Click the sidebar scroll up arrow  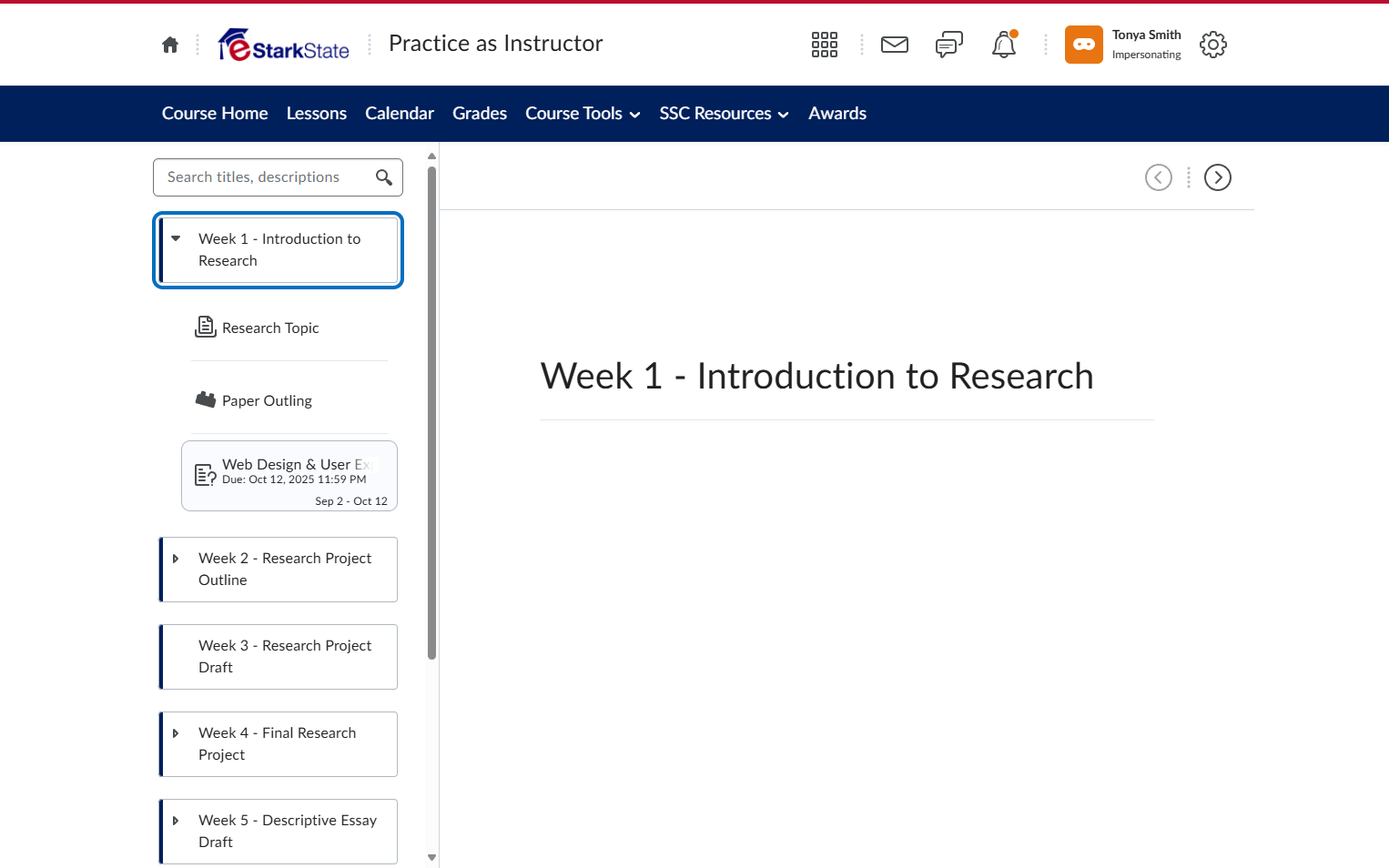point(431,156)
